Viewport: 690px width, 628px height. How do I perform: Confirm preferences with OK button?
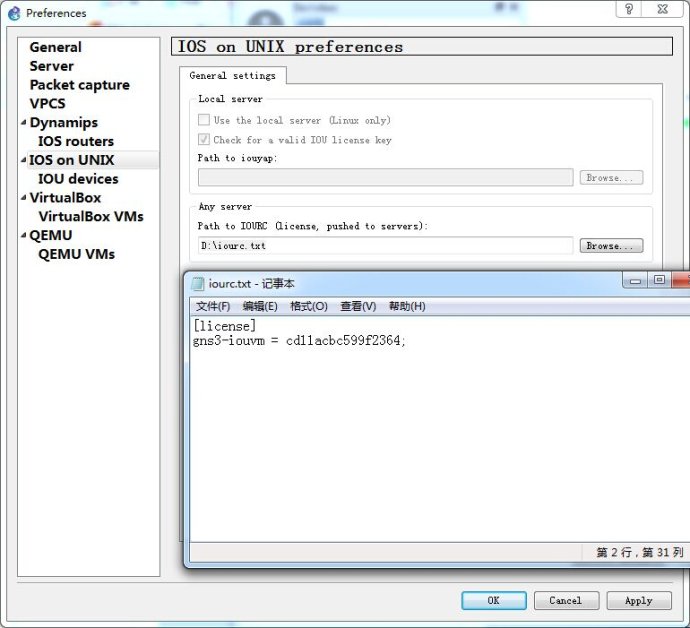[494, 600]
